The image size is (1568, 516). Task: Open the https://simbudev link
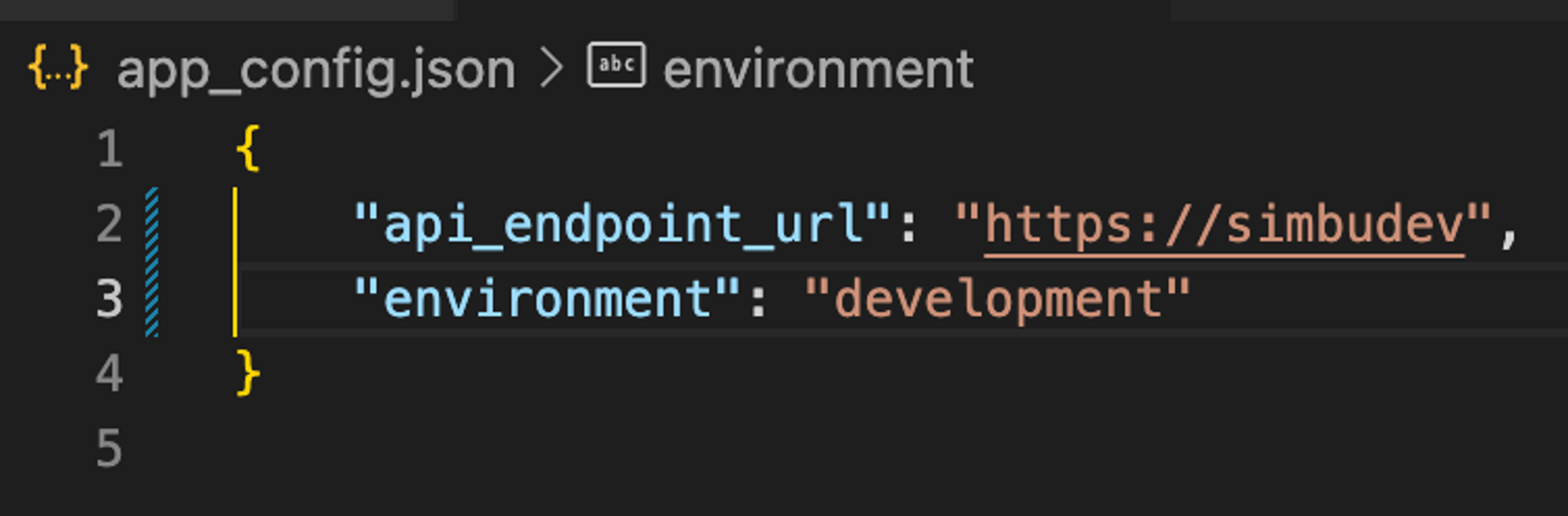click(x=1225, y=225)
